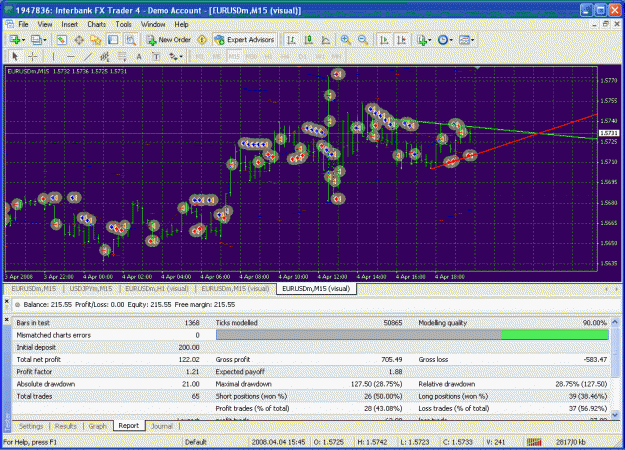Click the report scrollbar down arrow

[x=615, y=415]
